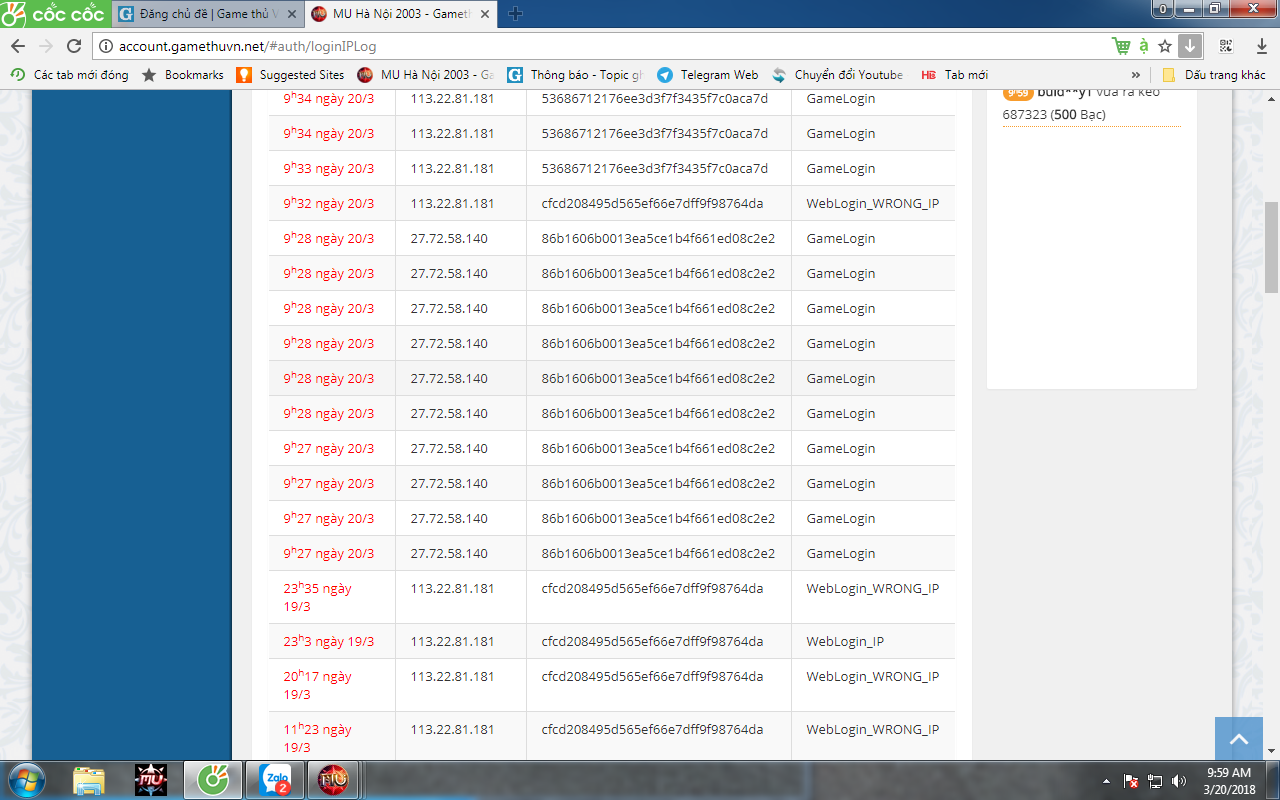The height and width of the screenshot is (800, 1280).
Task: Click the hash in the 9h33 row
Action: click(655, 168)
